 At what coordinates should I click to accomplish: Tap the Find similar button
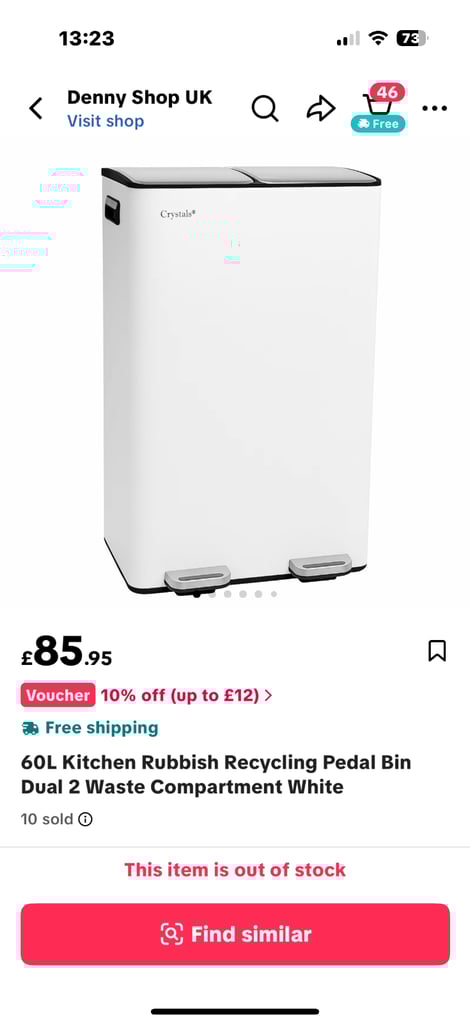(x=235, y=934)
